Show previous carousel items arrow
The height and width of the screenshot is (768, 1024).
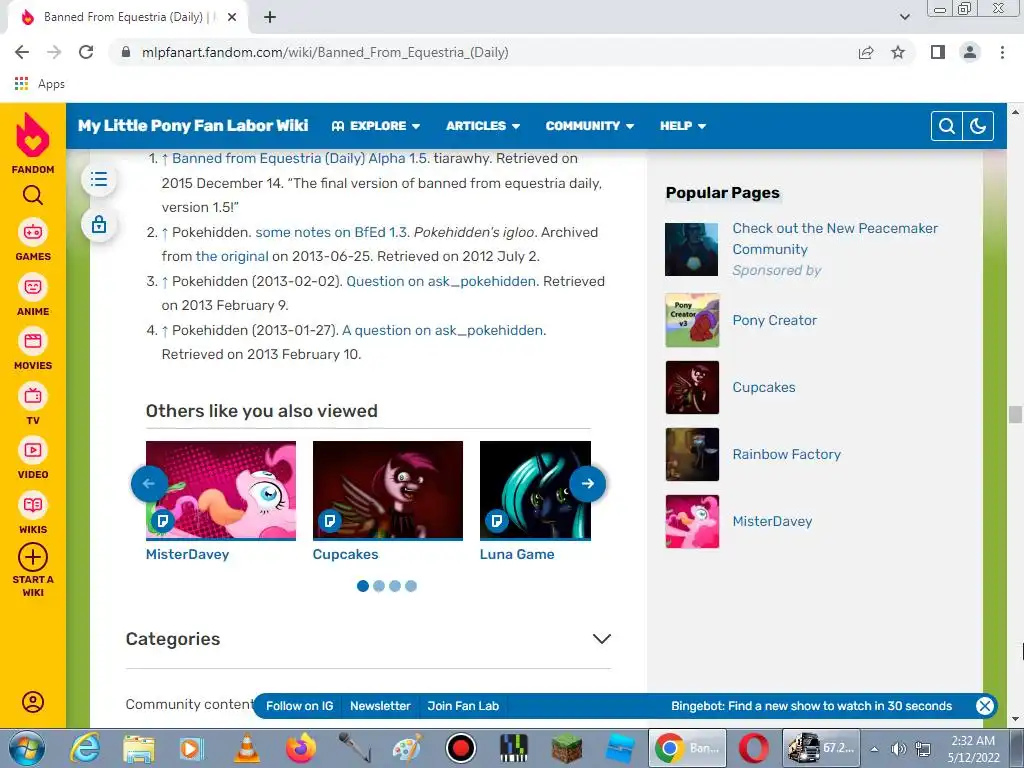(x=149, y=483)
